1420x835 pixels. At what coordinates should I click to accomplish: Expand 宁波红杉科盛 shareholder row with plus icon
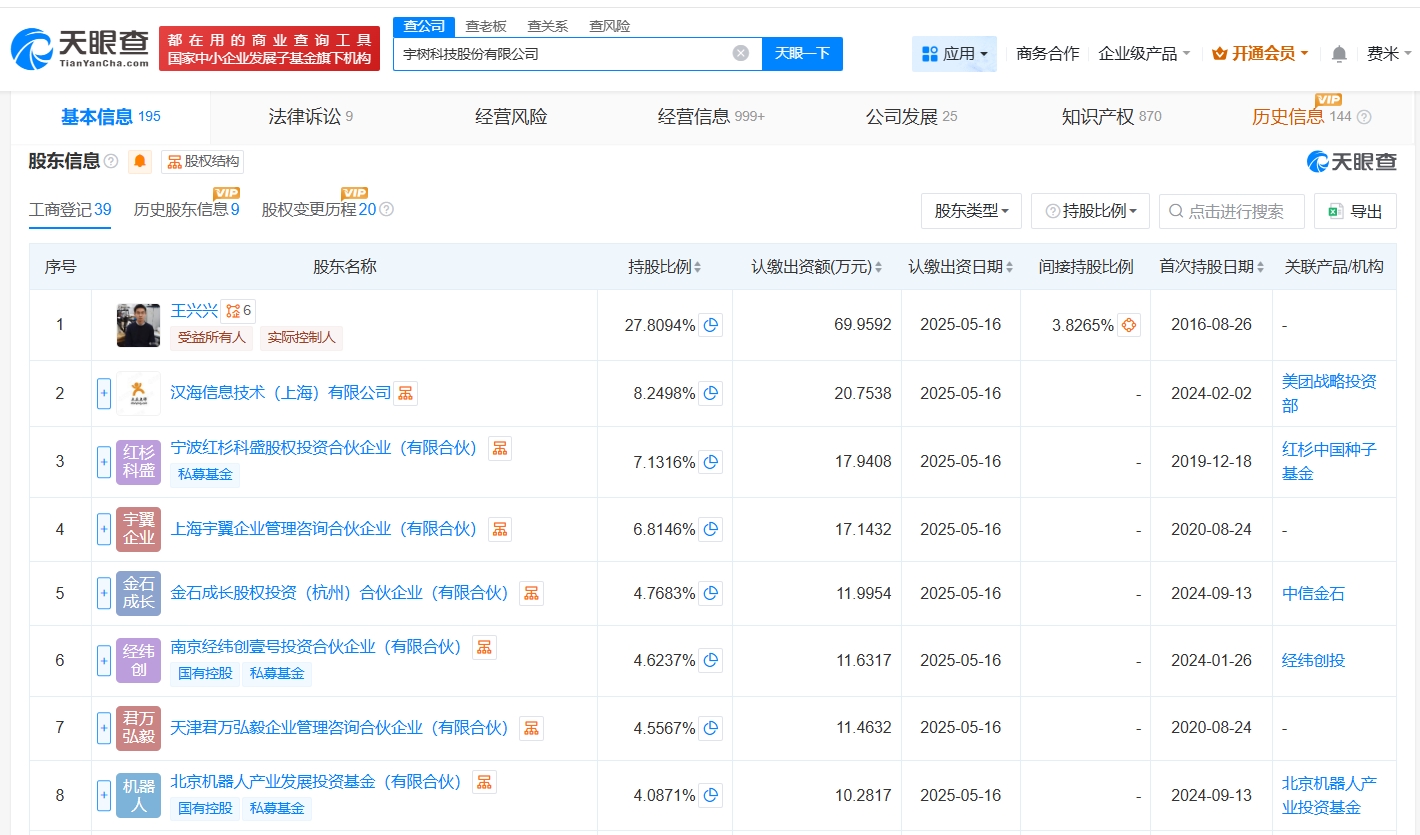click(x=104, y=461)
